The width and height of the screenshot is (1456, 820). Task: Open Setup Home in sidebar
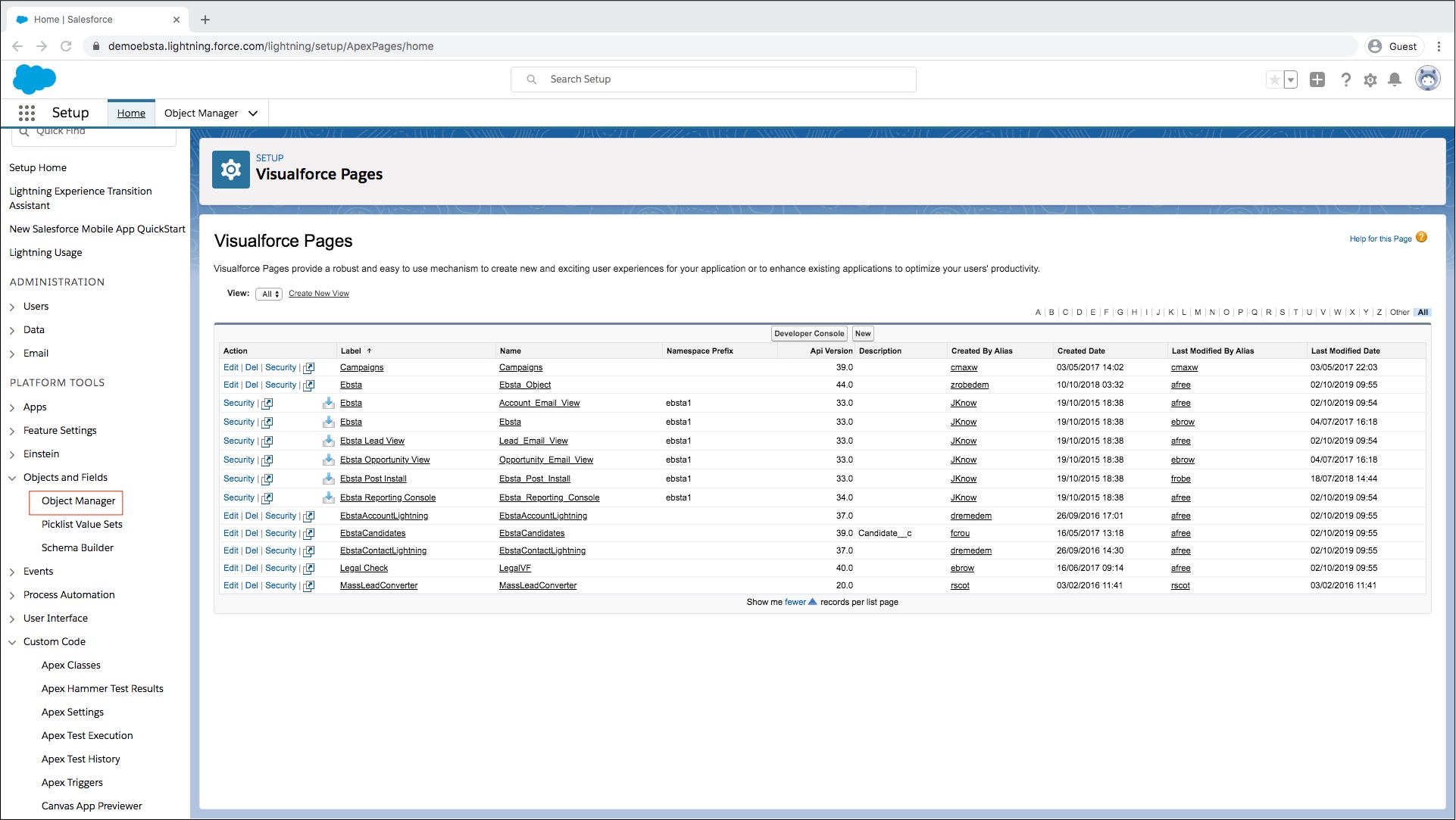coord(38,167)
